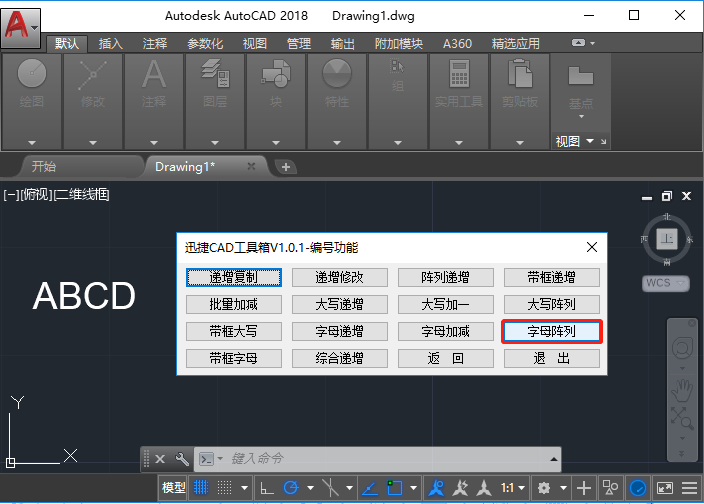Open the 1:1 annotation scale dropdown

[x=513, y=488]
